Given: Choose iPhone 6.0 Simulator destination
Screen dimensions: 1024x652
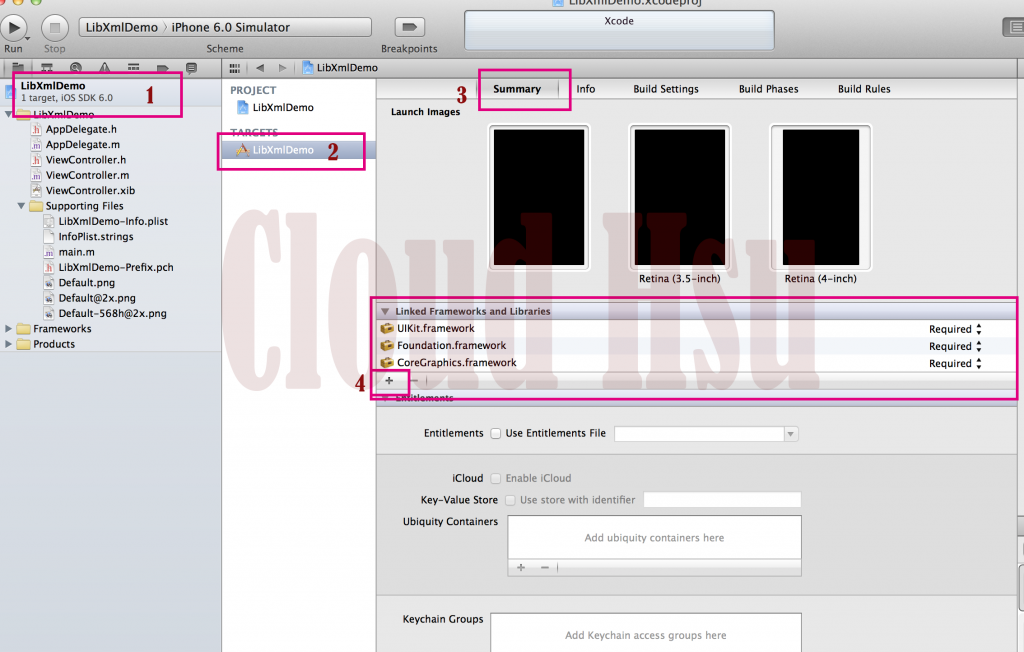Looking at the screenshot, I should click(231, 27).
